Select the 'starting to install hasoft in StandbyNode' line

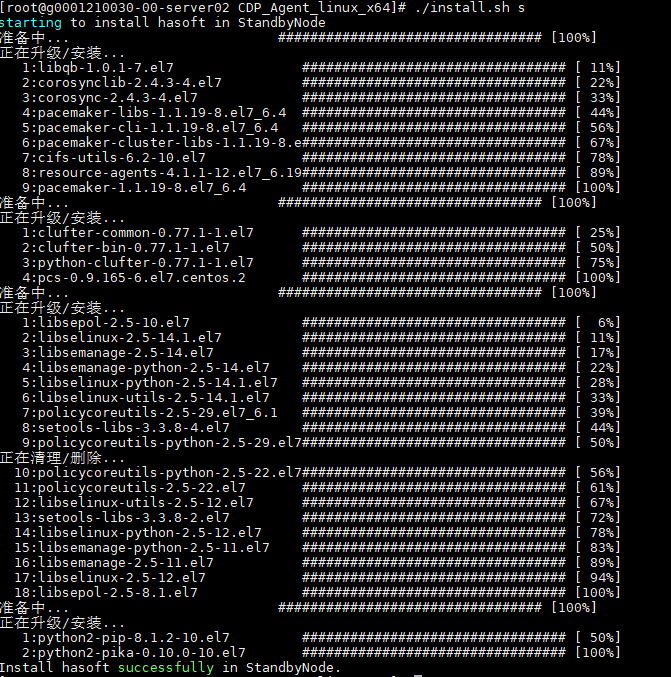click(163, 22)
